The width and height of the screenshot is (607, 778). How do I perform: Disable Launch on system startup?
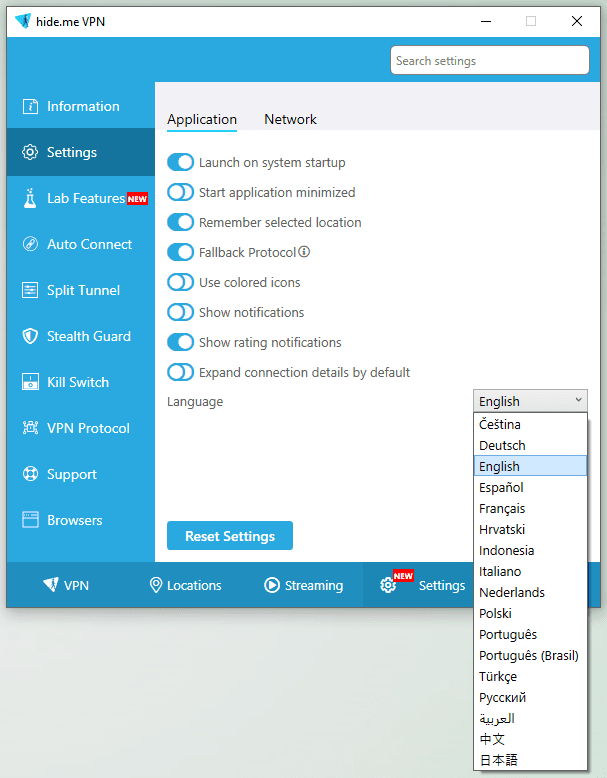coord(180,162)
